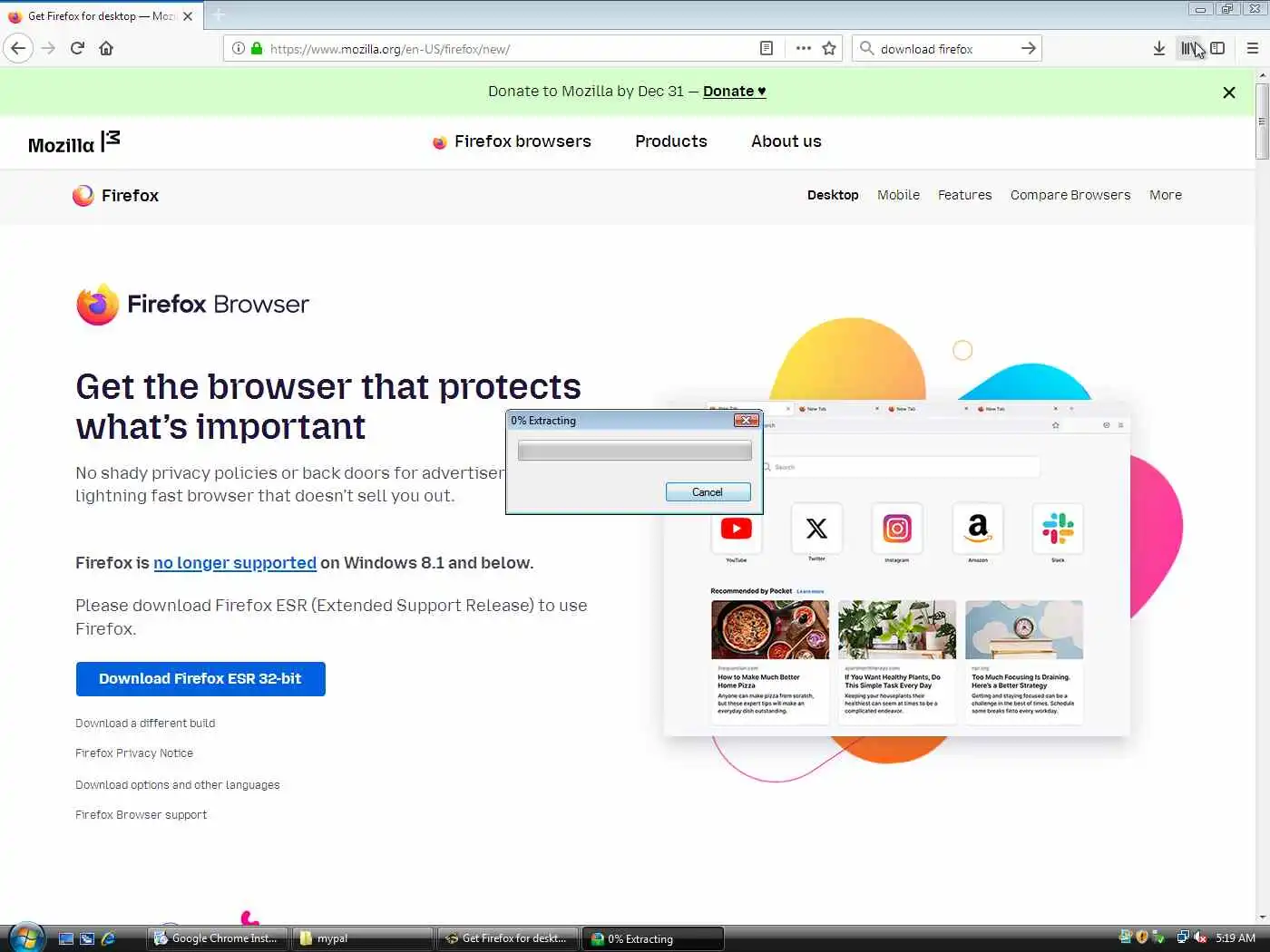Cancel the extraction dialog
This screenshot has height=952, width=1270.
point(708,492)
